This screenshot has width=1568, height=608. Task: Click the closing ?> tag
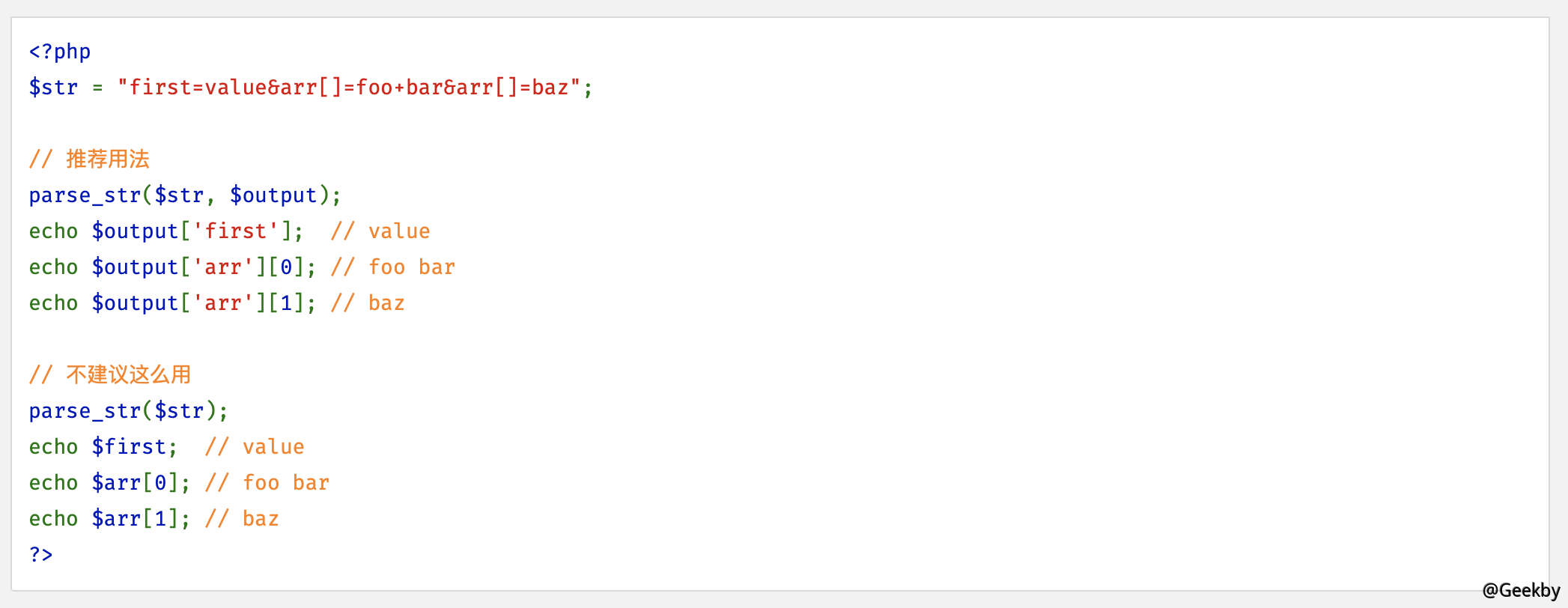[x=41, y=555]
